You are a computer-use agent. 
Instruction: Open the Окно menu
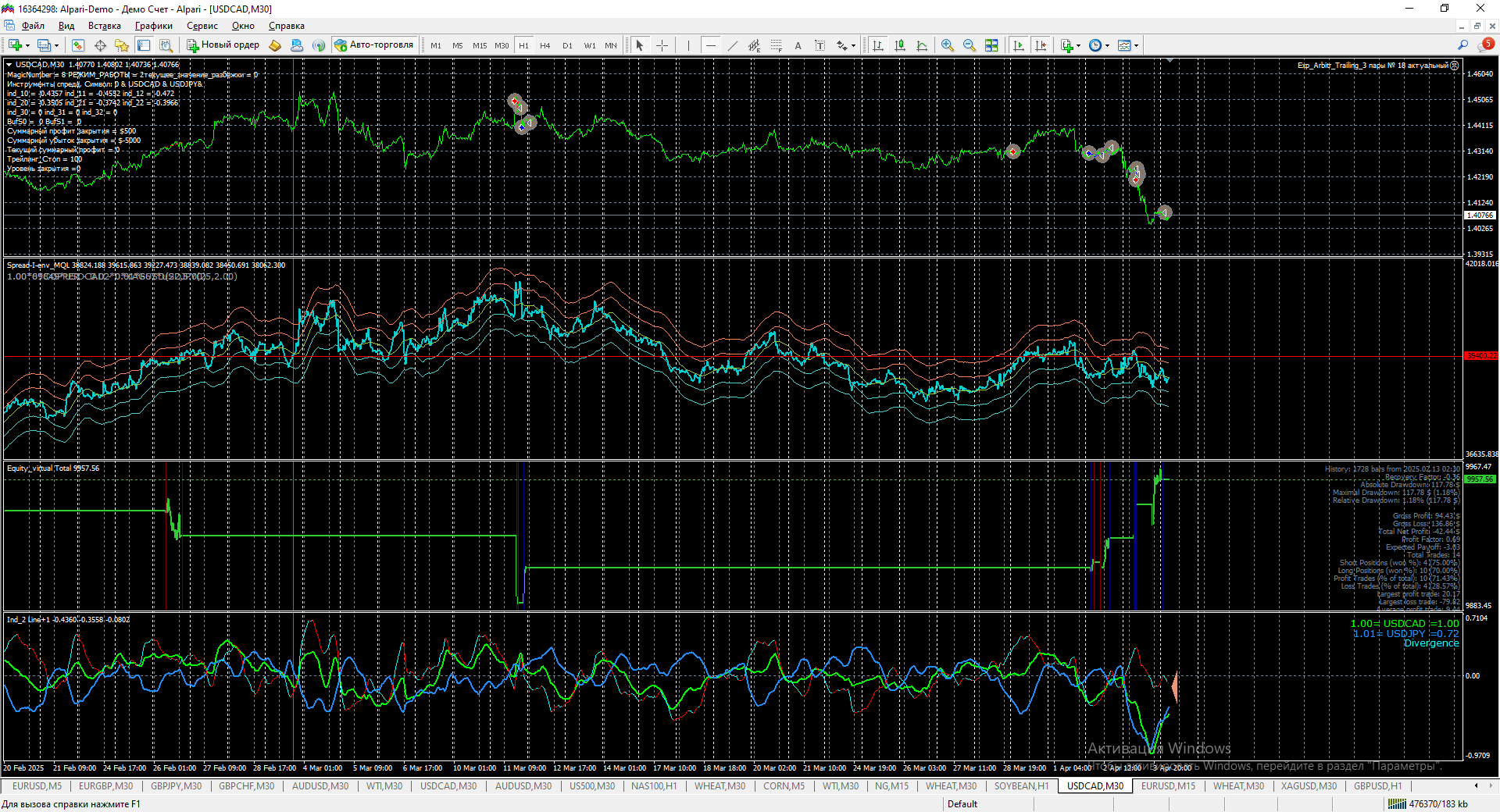pos(243,26)
